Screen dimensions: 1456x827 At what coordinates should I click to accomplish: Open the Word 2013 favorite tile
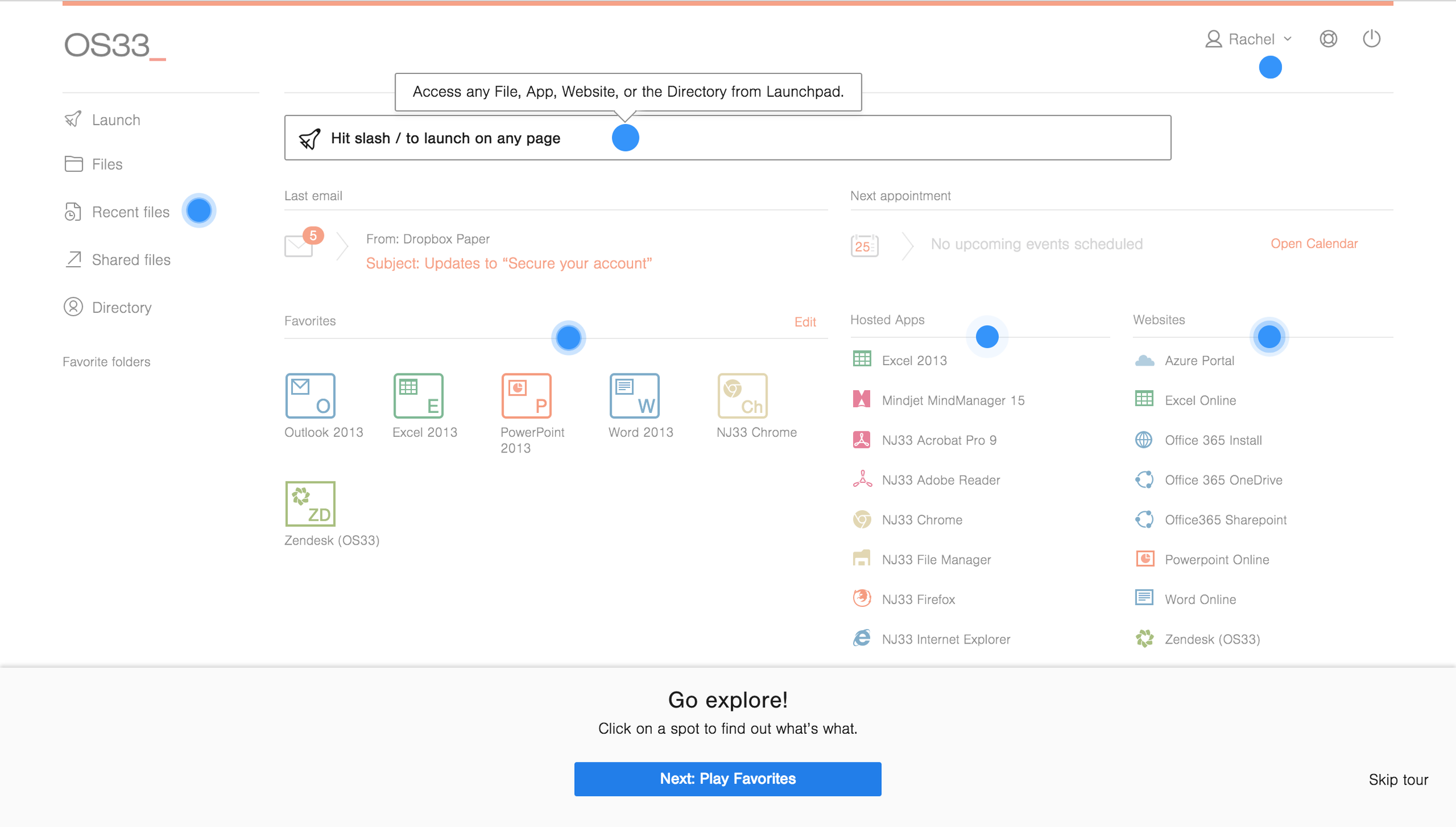[x=634, y=396]
